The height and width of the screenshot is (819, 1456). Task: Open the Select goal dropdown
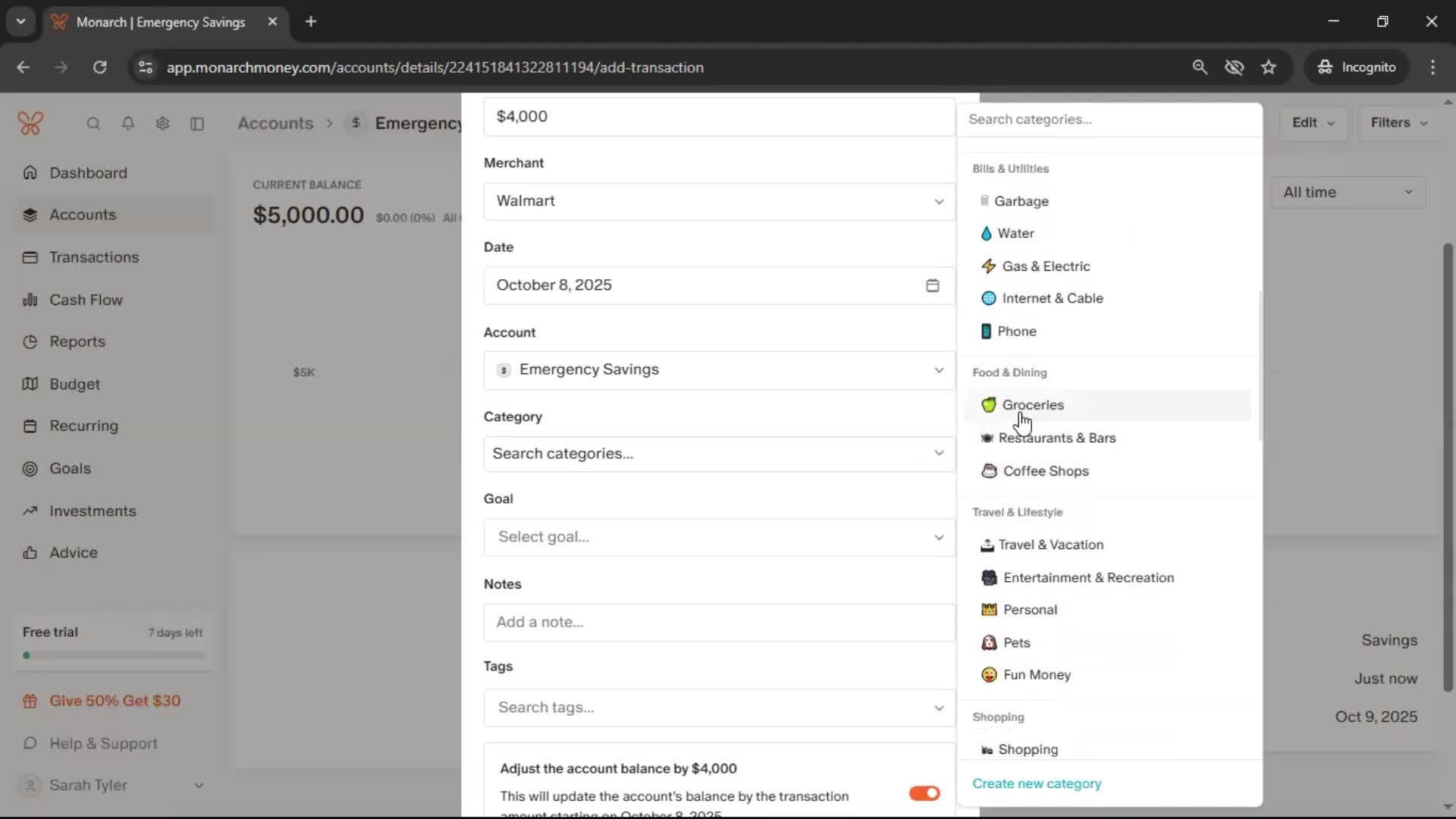coord(718,538)
